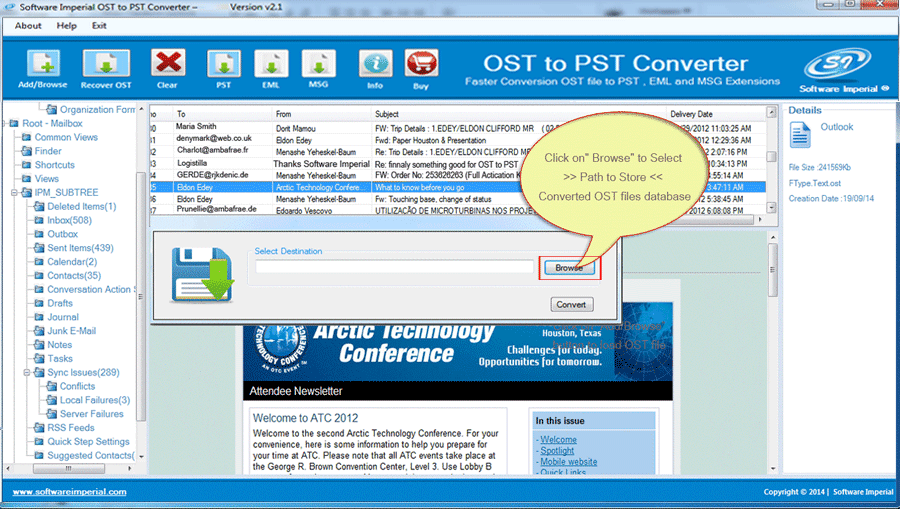This screenshot has width=900, height=509.
Task: Open www.softwareimperial.com link
Action: 69,492
